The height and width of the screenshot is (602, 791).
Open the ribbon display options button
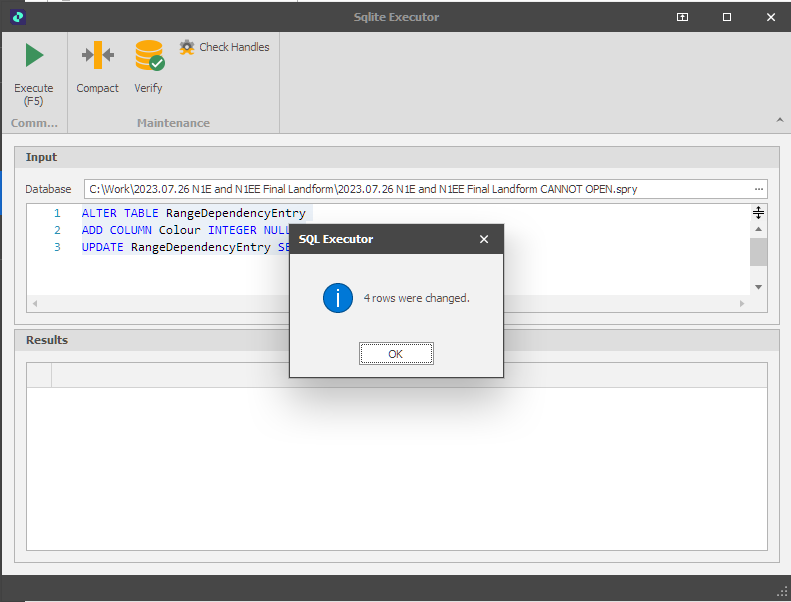tap(682, 17)
